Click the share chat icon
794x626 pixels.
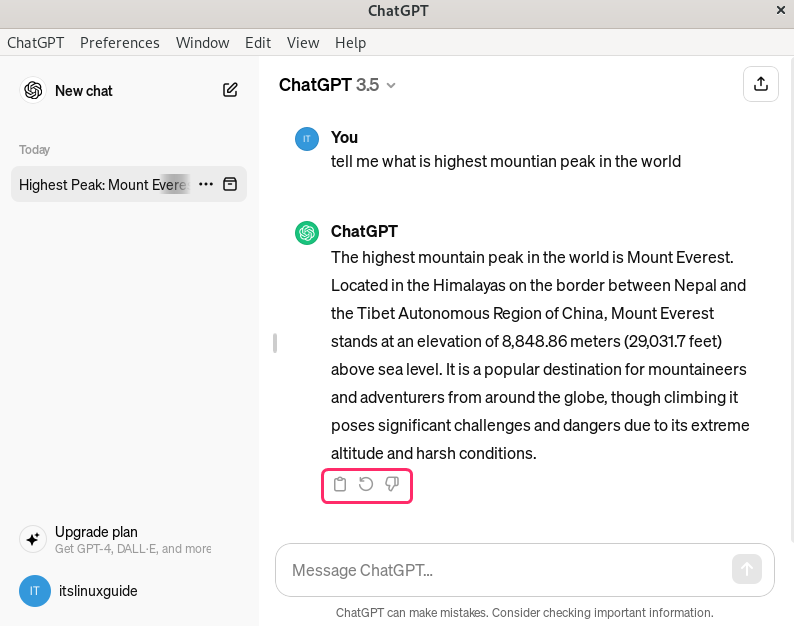tap(761, 84)
